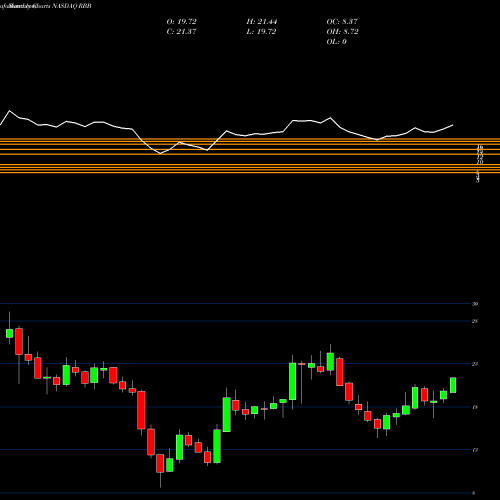The image size is (500, 500).
Task: Click the 28 price axis label
Action: click(475, 321)
